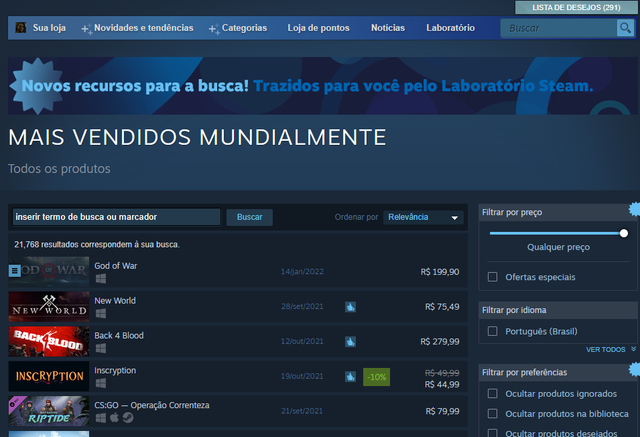
Task: Check the Português (Brasil) language checkbox
Action: coord(493,331)
